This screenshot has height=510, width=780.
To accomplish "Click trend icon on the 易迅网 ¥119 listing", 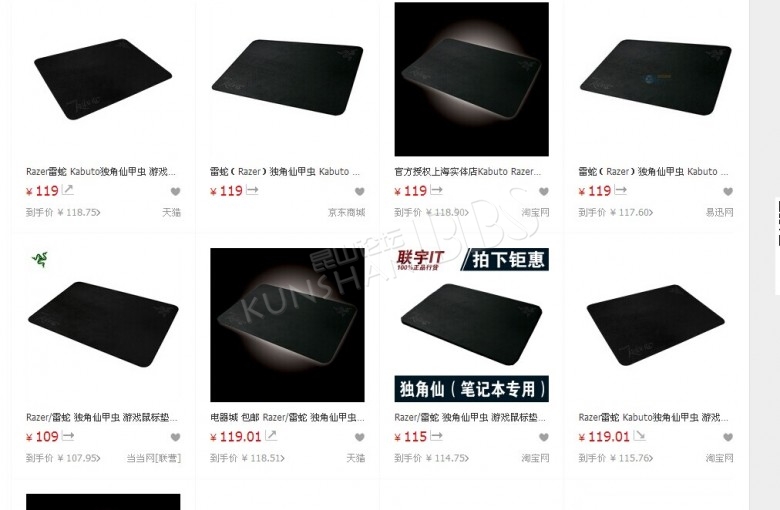I will click(x=620, y=190).
